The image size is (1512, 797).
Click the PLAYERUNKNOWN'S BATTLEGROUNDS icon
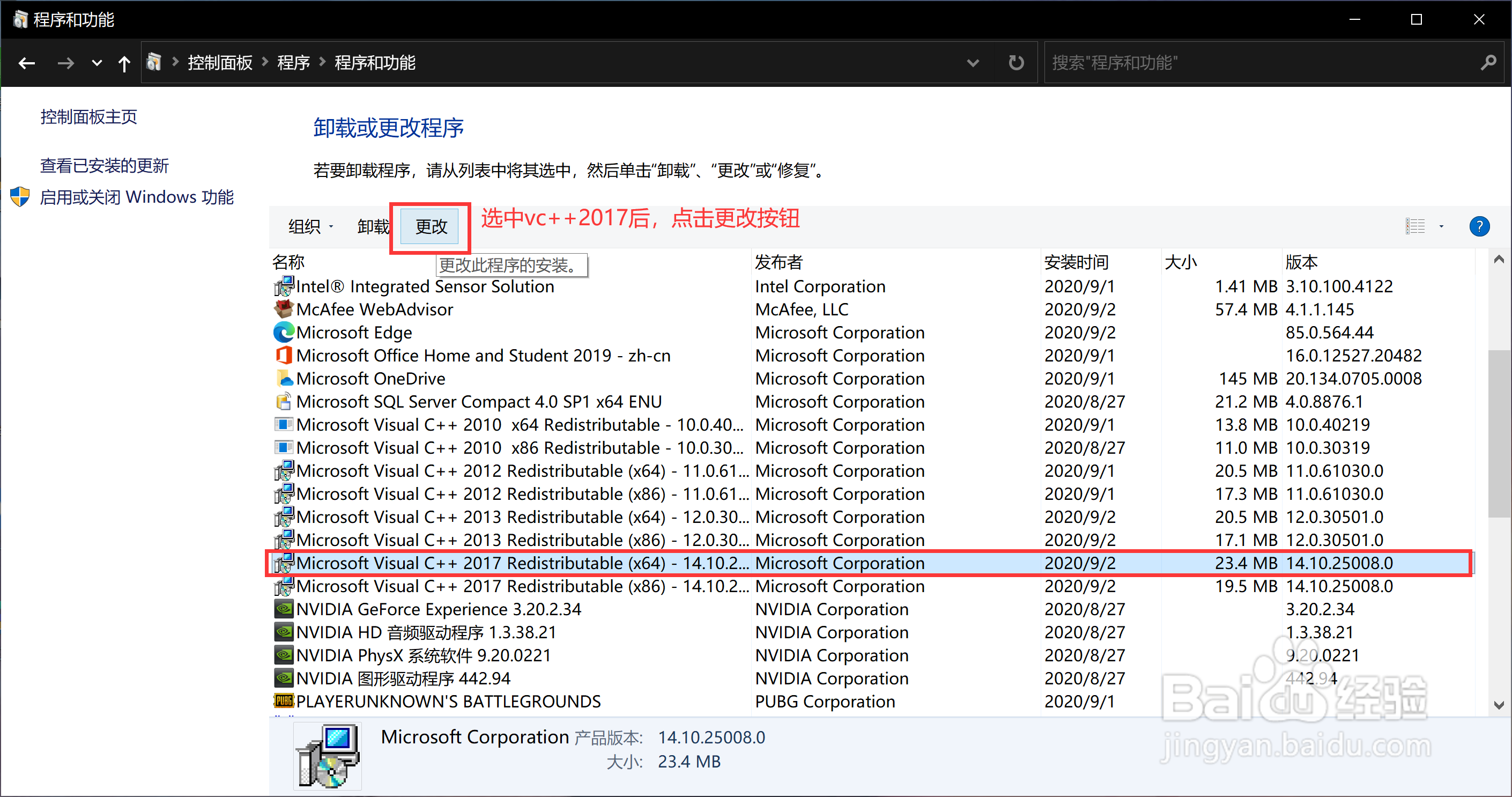284,702
